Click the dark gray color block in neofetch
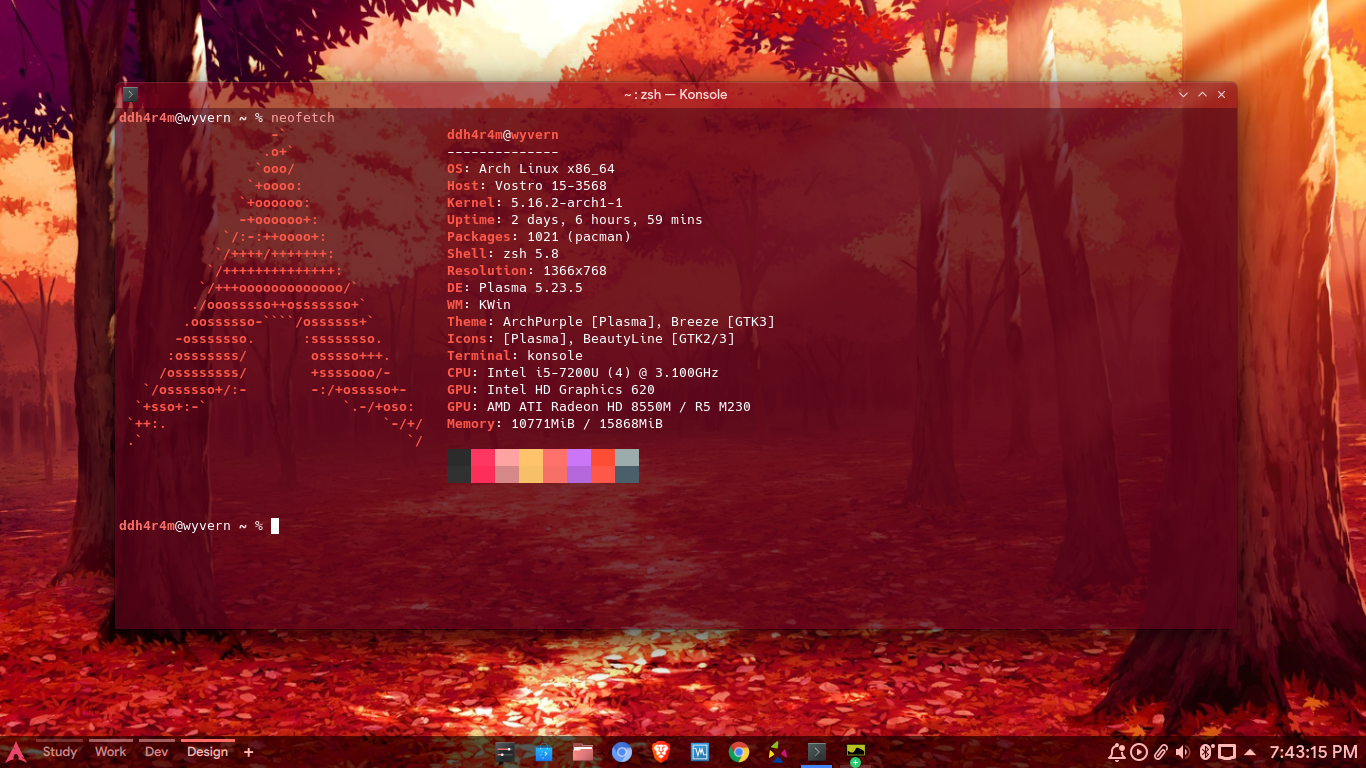 coord(459,466)
